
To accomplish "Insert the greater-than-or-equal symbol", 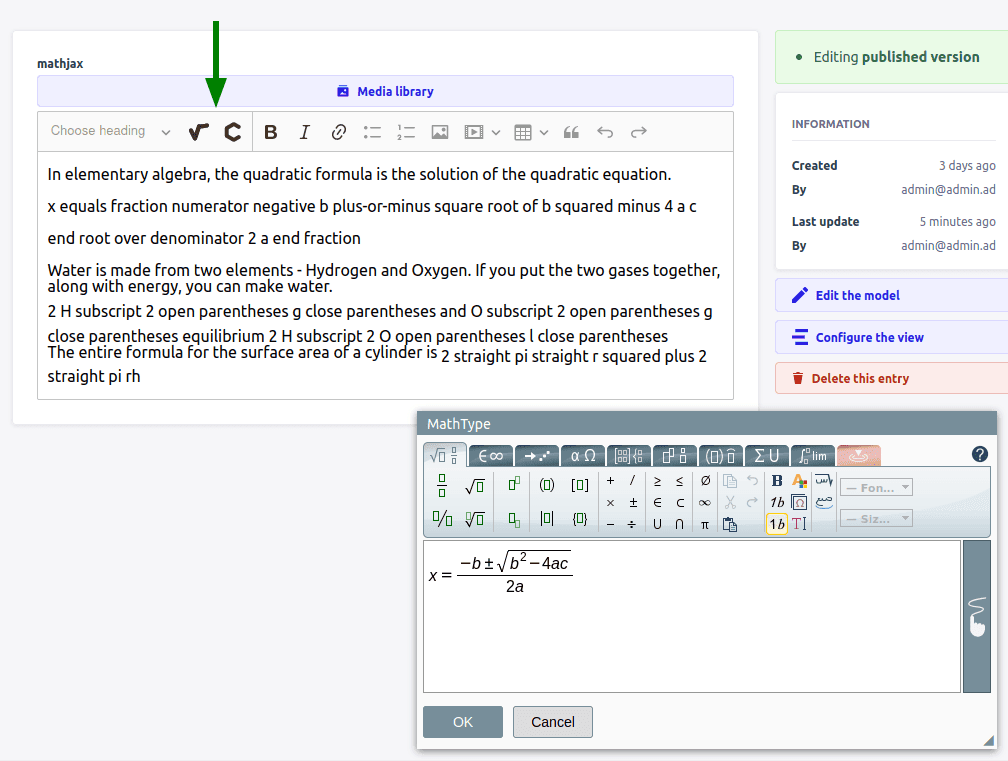I will click(x=657, y=481).
